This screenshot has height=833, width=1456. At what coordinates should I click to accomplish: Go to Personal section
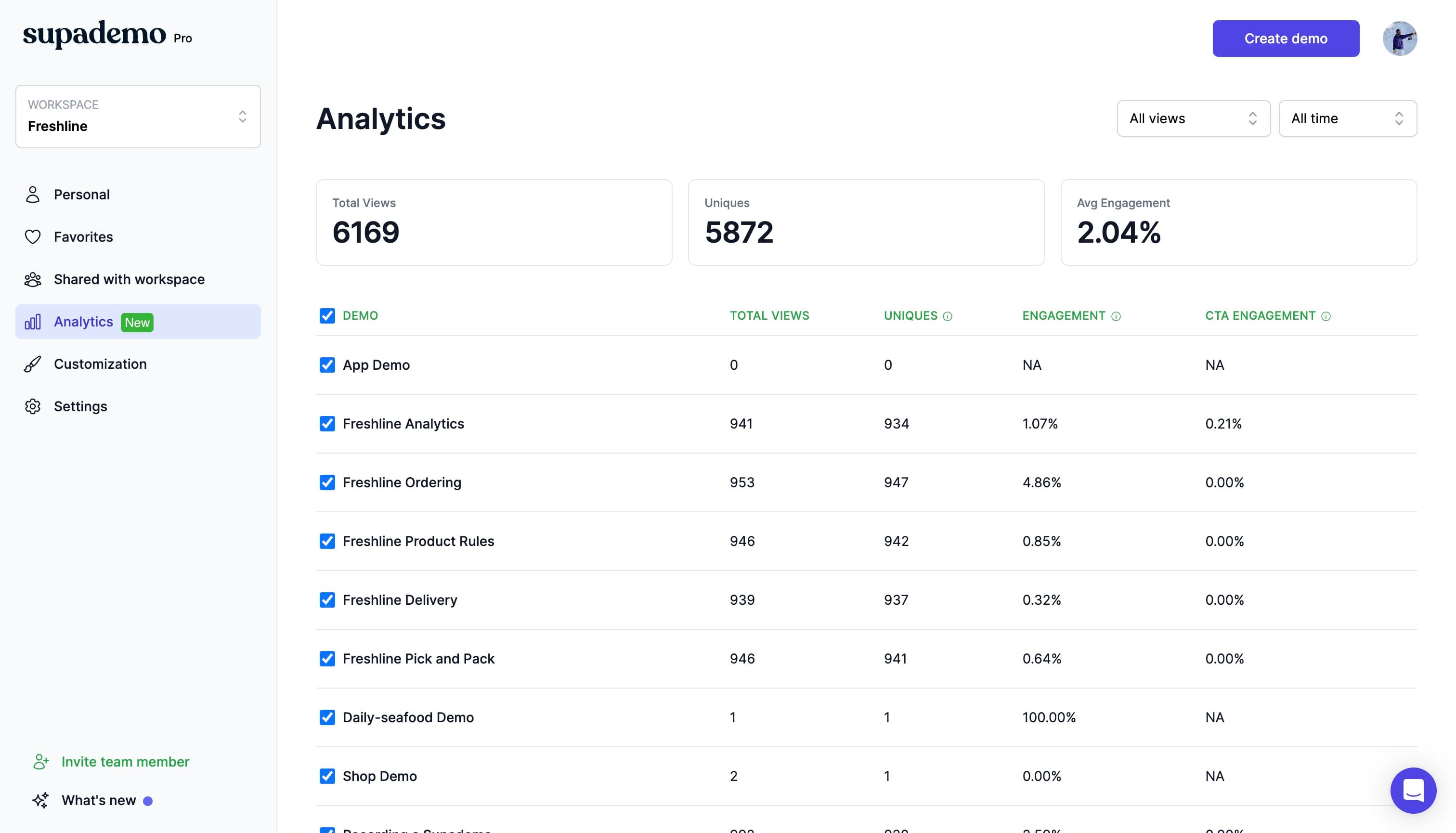138,195
